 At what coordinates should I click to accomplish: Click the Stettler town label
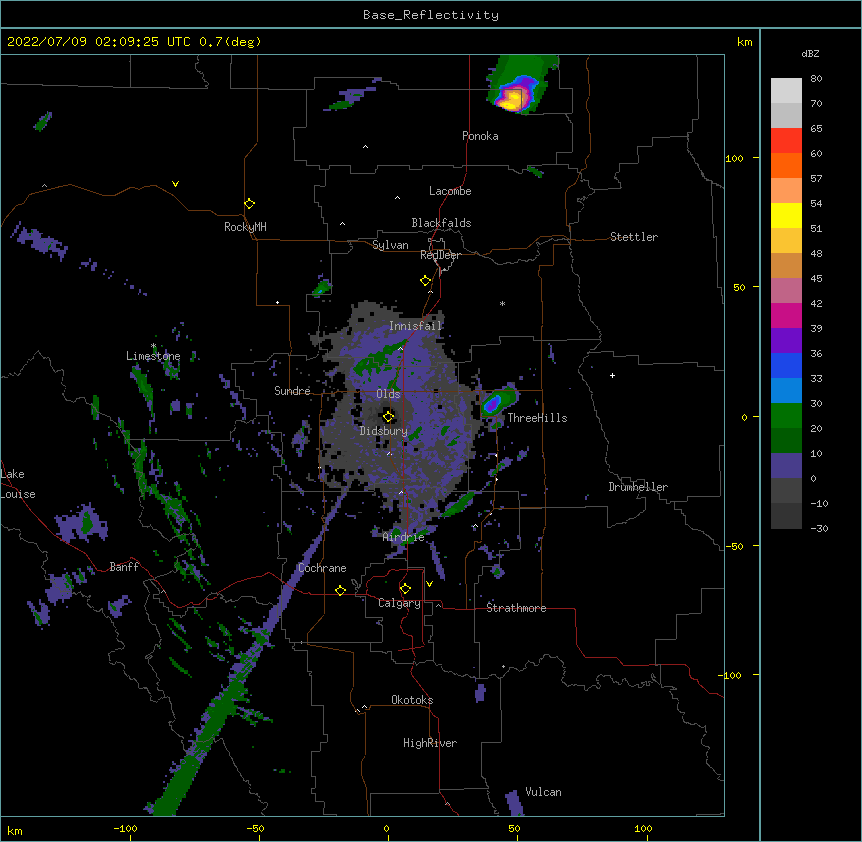coord(634,237)
